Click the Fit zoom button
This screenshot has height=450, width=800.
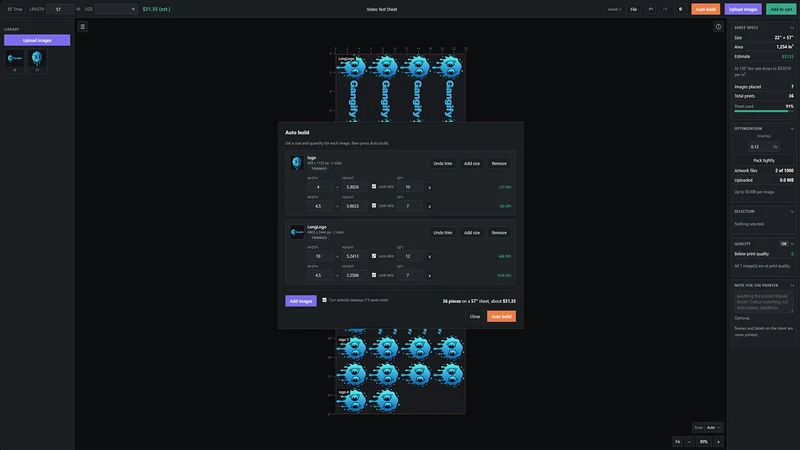pos(678,441)
